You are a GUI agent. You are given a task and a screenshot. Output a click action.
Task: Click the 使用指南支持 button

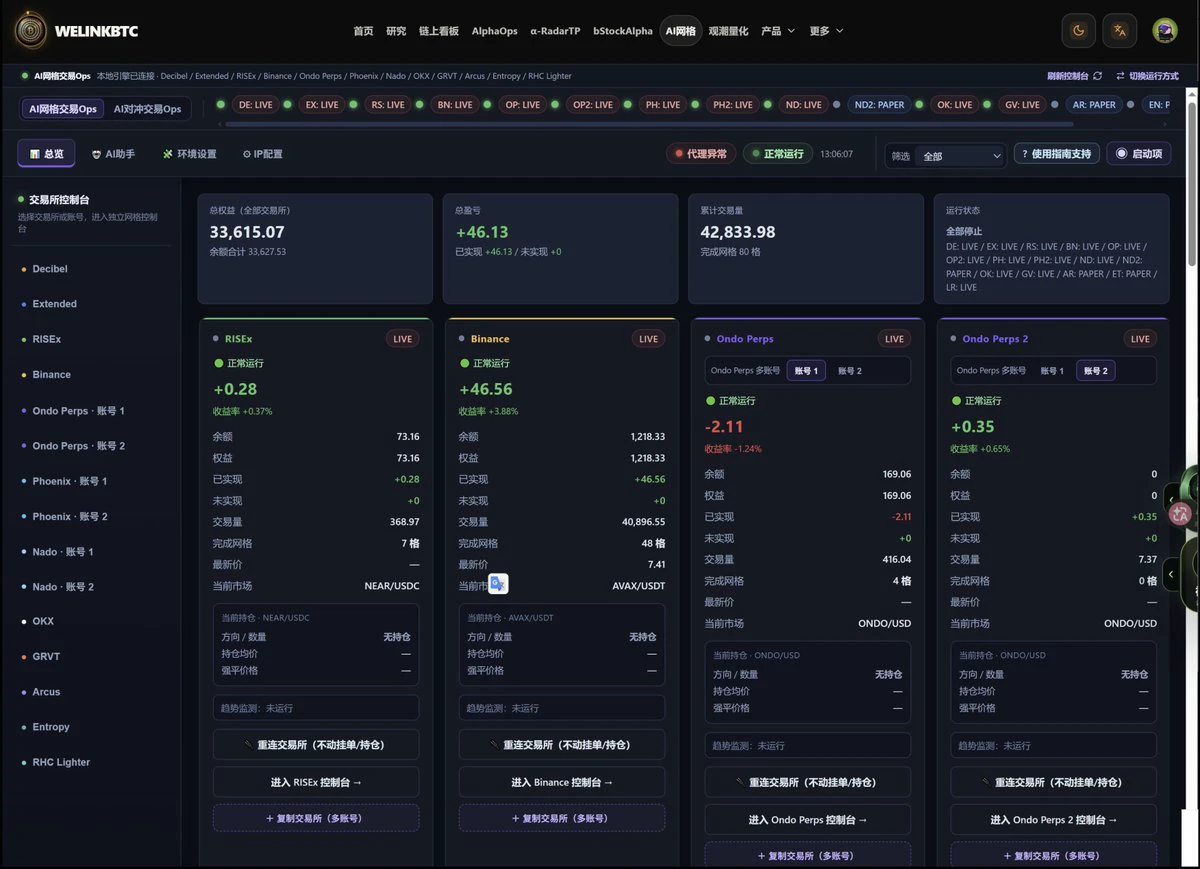click(1057, 154)
